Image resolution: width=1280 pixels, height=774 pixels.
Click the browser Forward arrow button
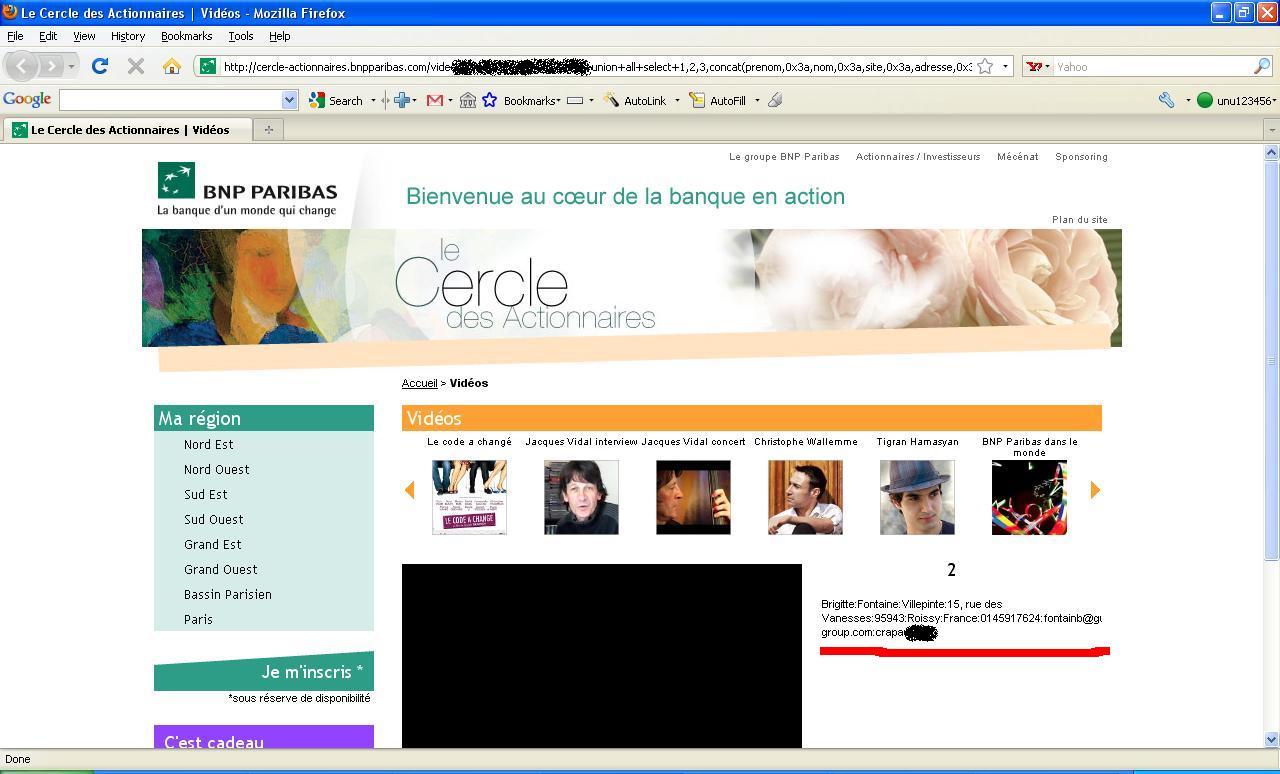tap(50, 66)
